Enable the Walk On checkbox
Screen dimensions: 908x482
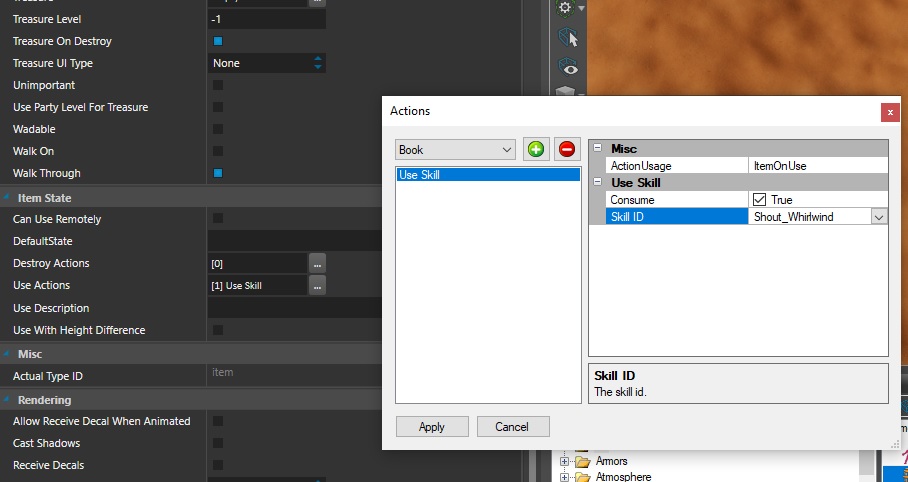click(x=218, y=151)
